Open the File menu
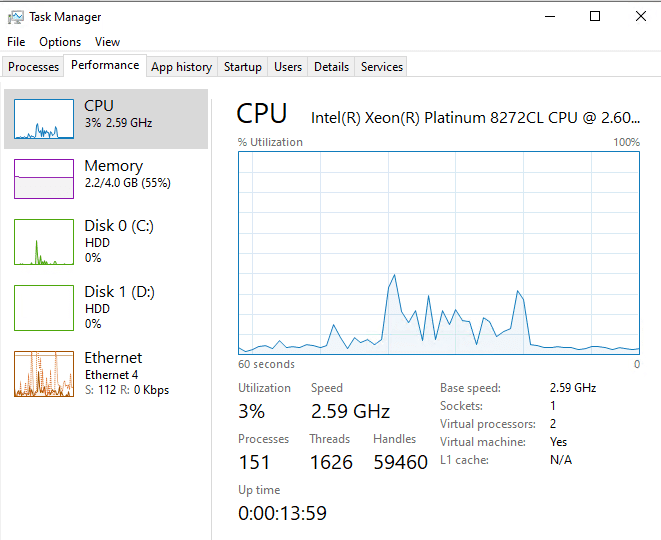This screenshot has height=540, width=661. [16, 42]
